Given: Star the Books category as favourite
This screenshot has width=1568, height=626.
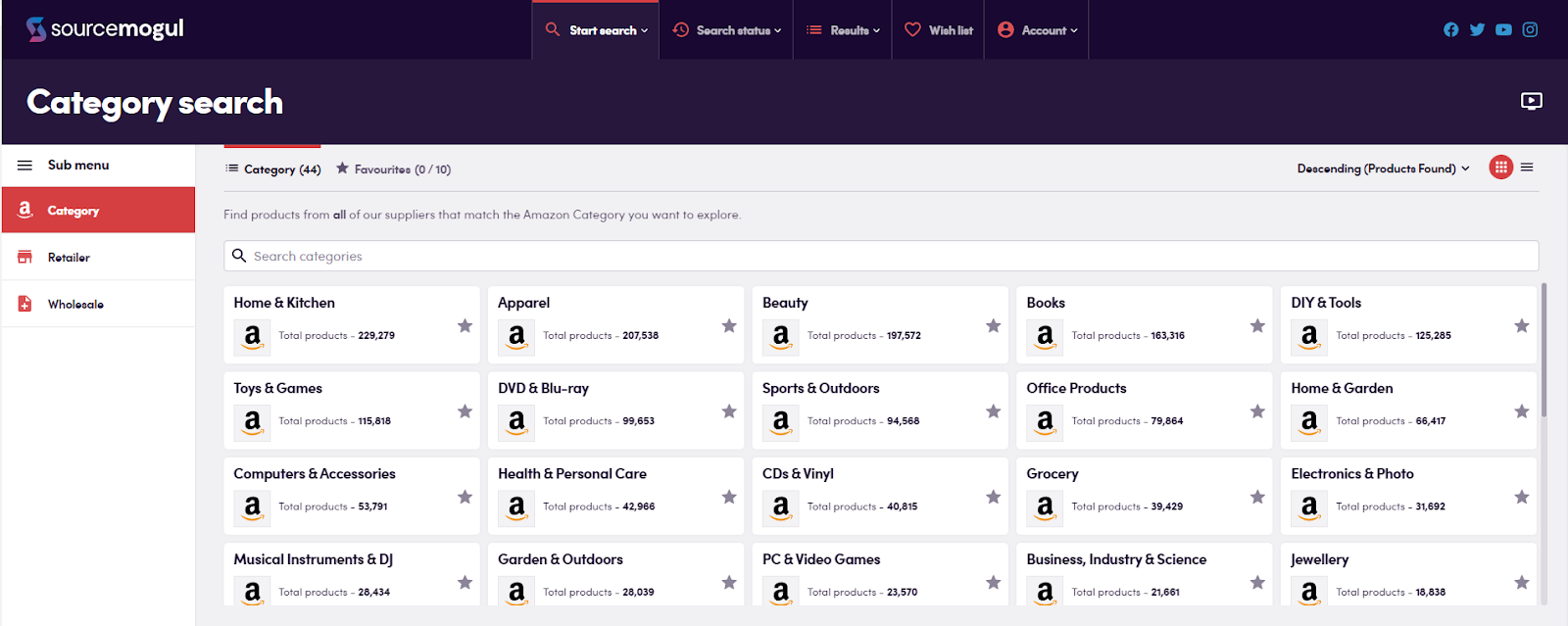Looking at the screenshot, I should (1257, 326).
